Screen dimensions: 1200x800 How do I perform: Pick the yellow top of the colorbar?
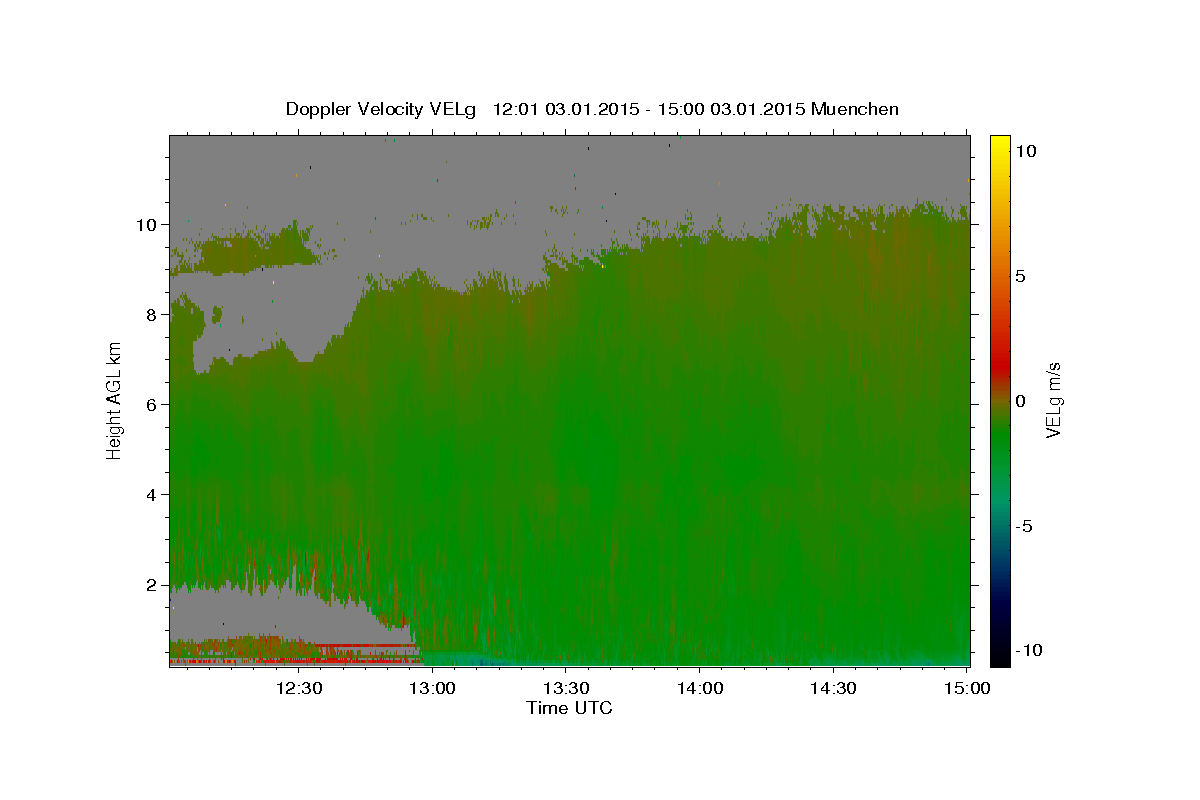pyautogui.click(x=999, y=145)
